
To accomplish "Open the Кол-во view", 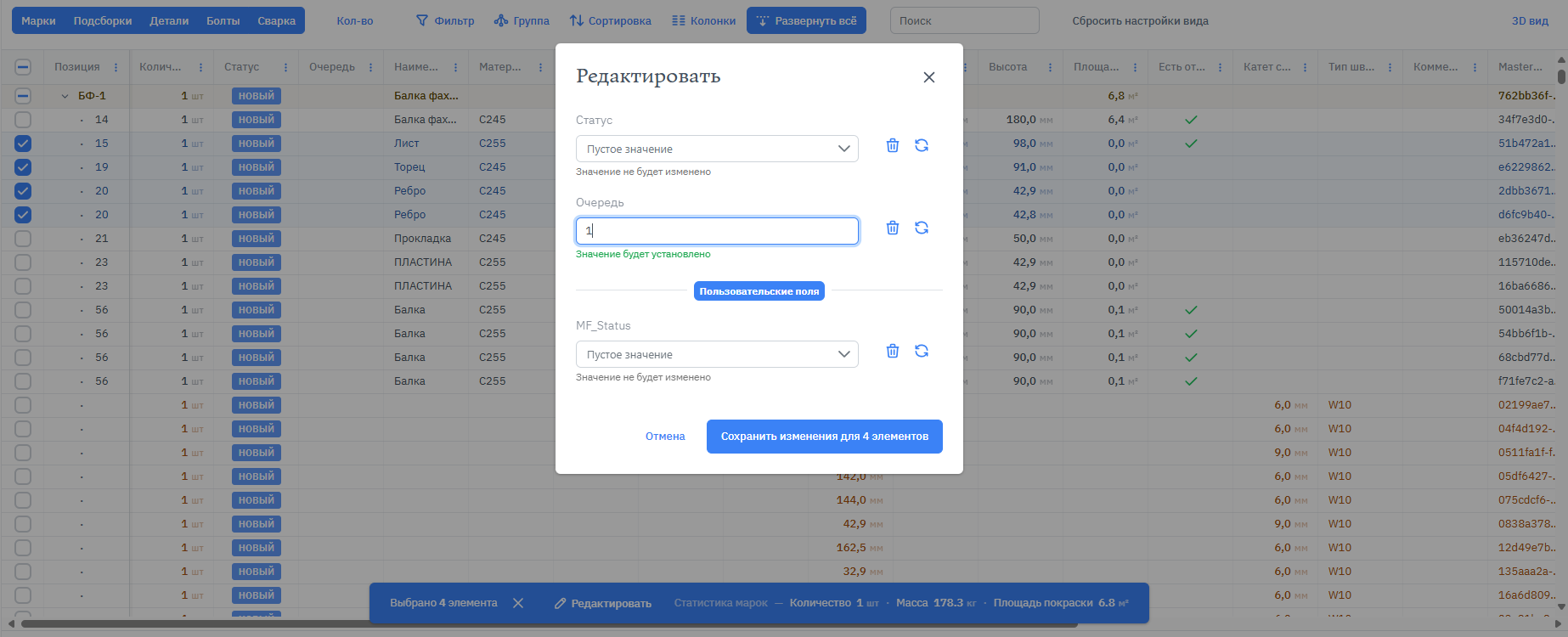I will (x=355, y=20).
